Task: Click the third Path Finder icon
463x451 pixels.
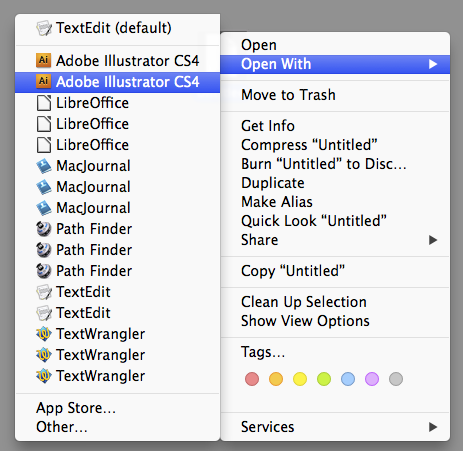Action: click(44, 271)
